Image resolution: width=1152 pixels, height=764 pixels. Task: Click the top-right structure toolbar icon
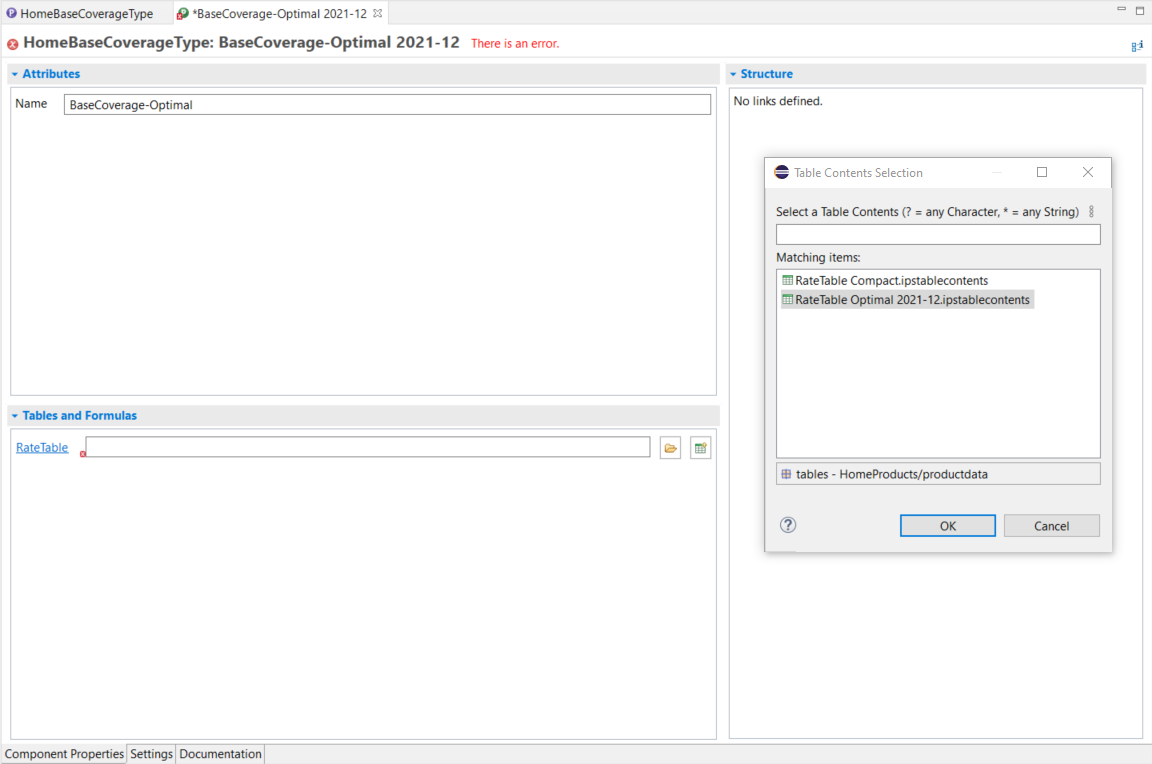point(1137,46)
